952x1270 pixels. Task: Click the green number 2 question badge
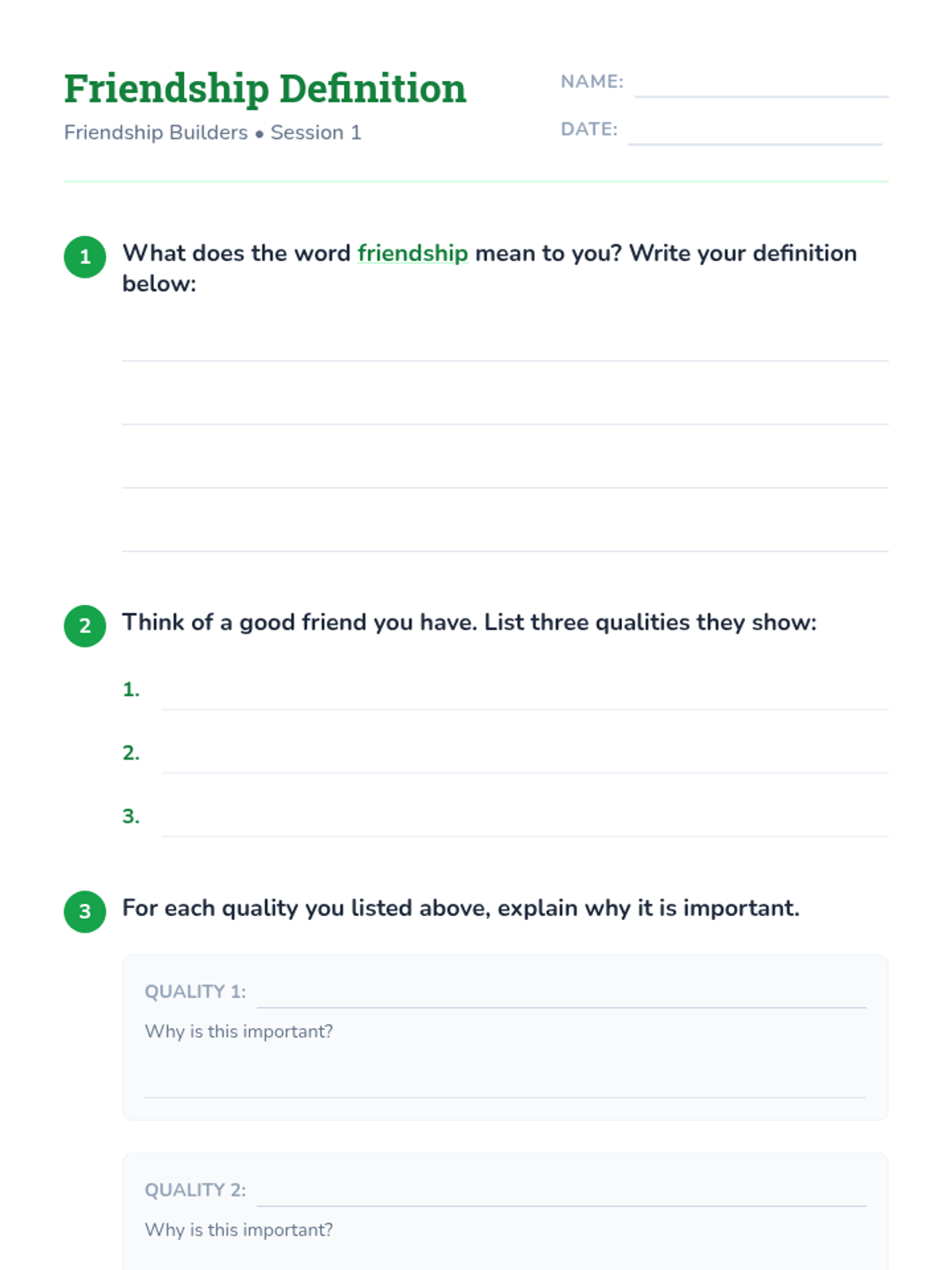tap(85, 626)
